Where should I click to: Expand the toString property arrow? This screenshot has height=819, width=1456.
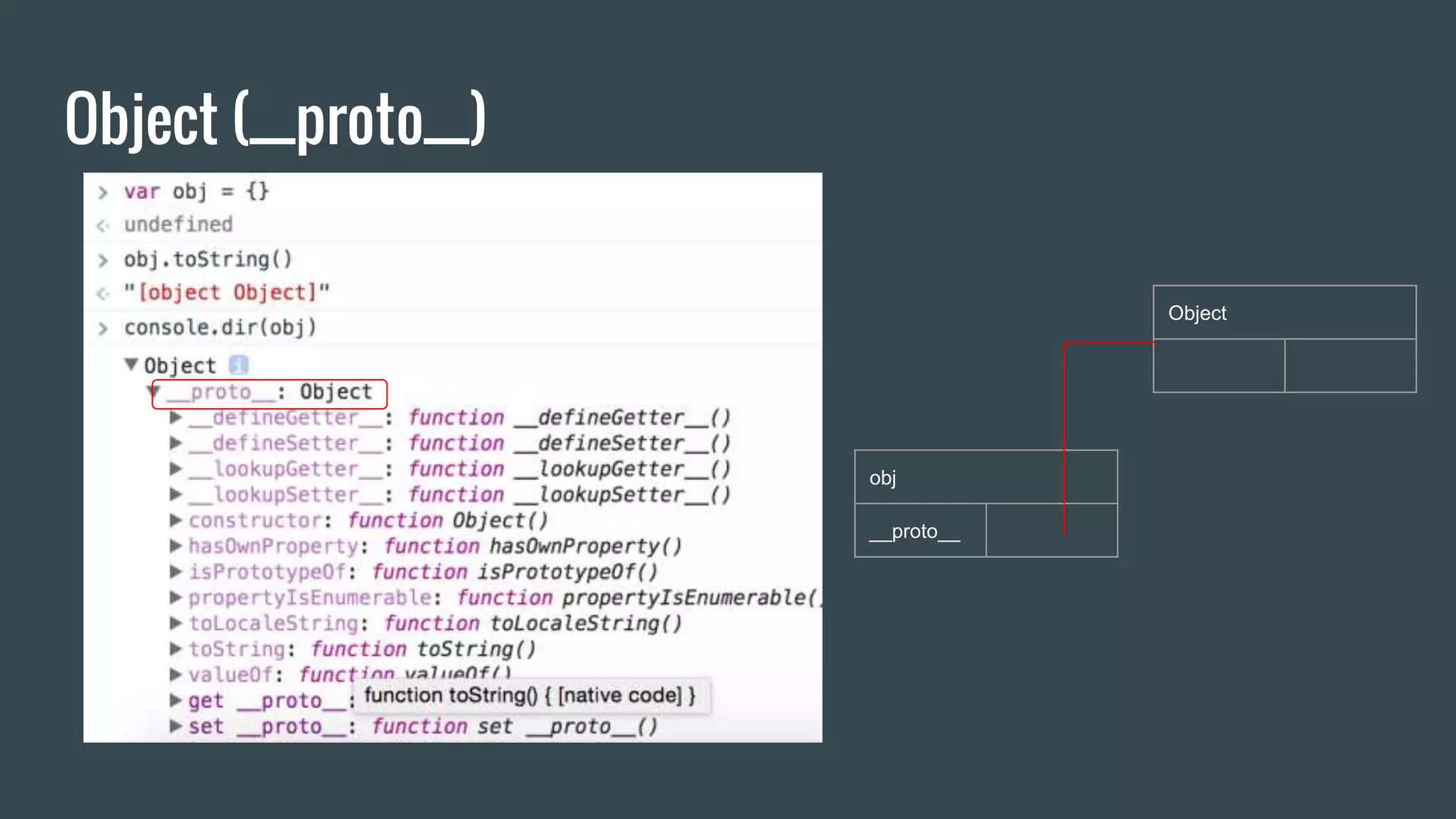[176, 648]
